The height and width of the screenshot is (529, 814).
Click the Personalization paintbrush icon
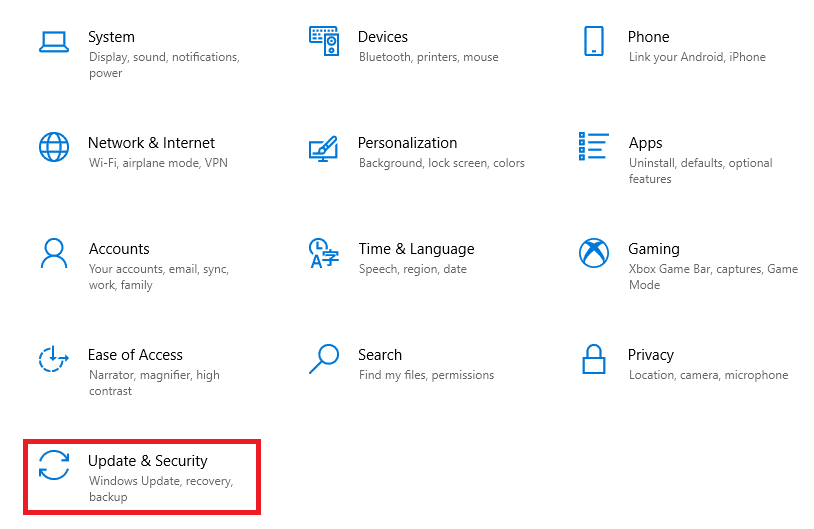click(323, 148)
